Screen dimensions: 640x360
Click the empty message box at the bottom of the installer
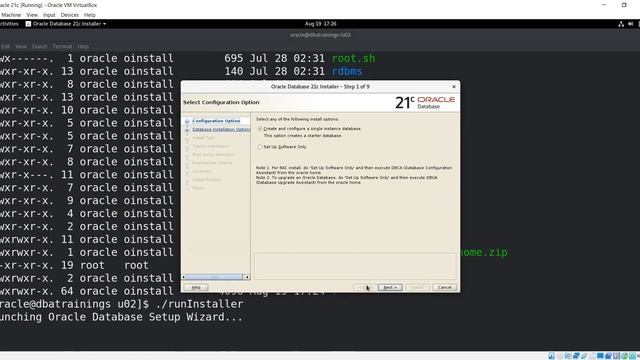tap(355, 266)
